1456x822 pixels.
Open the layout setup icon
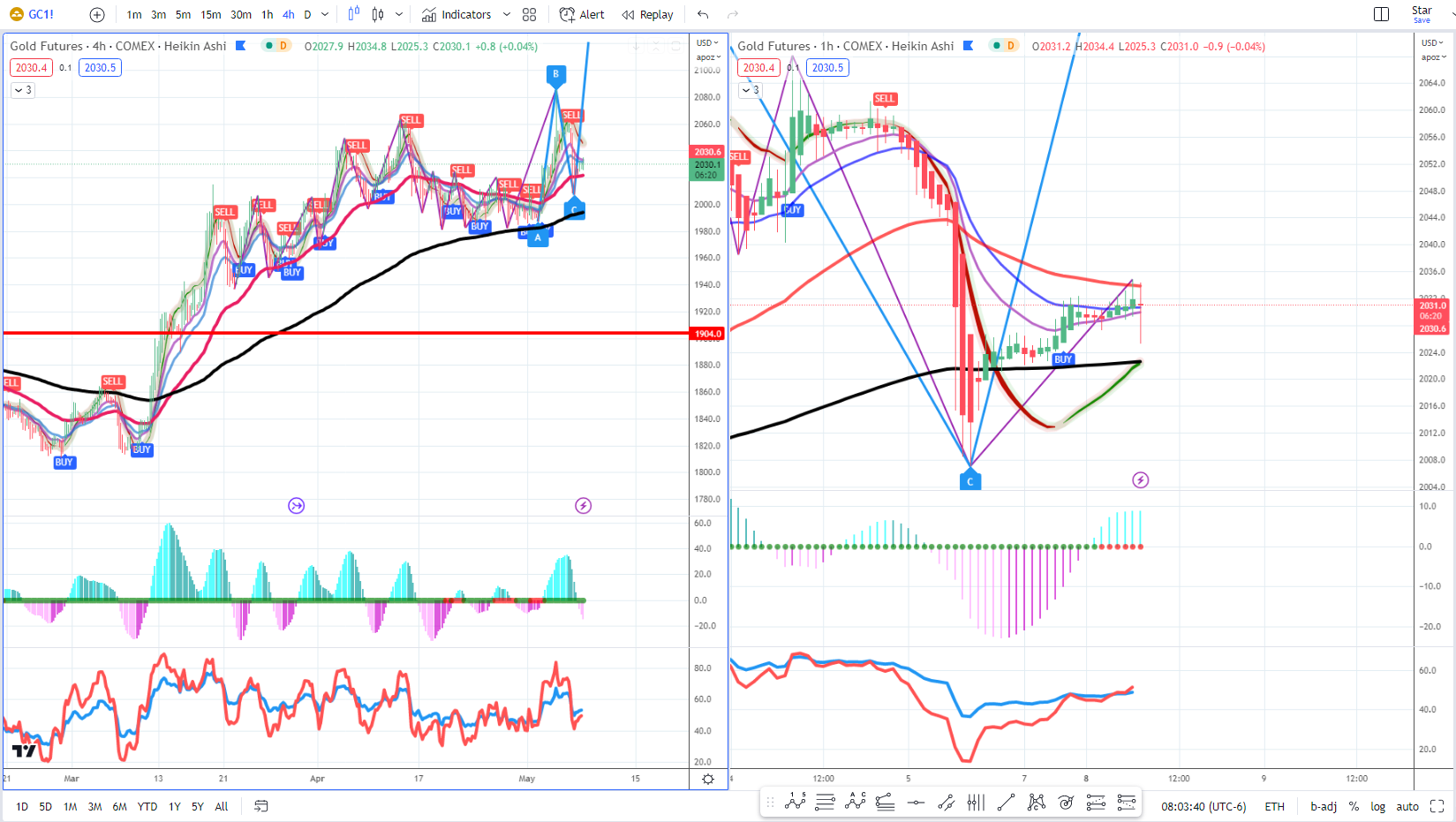click(x=1382, y=14)
